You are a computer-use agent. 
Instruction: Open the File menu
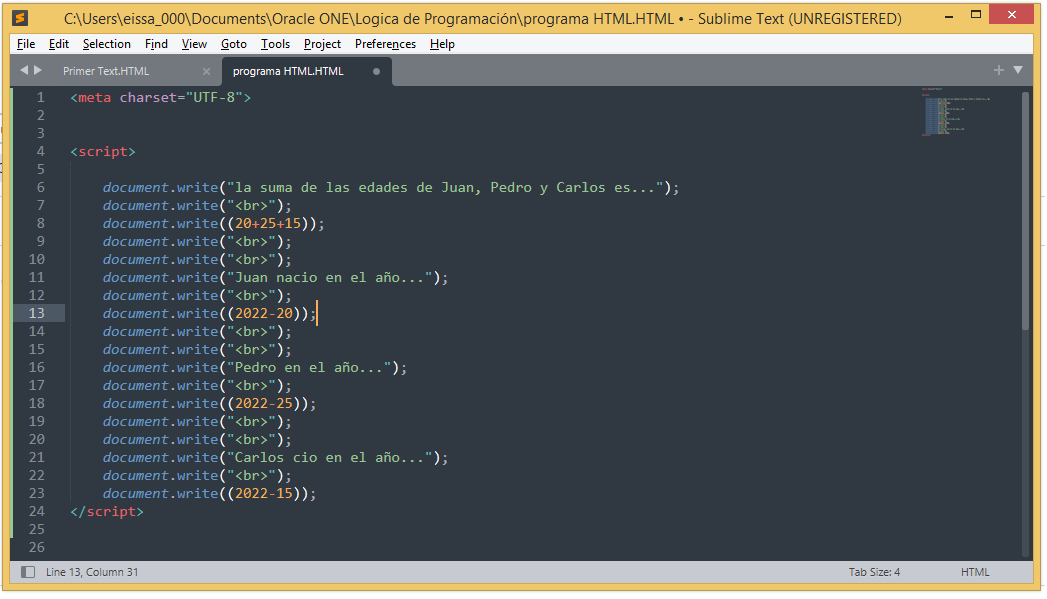26,44
